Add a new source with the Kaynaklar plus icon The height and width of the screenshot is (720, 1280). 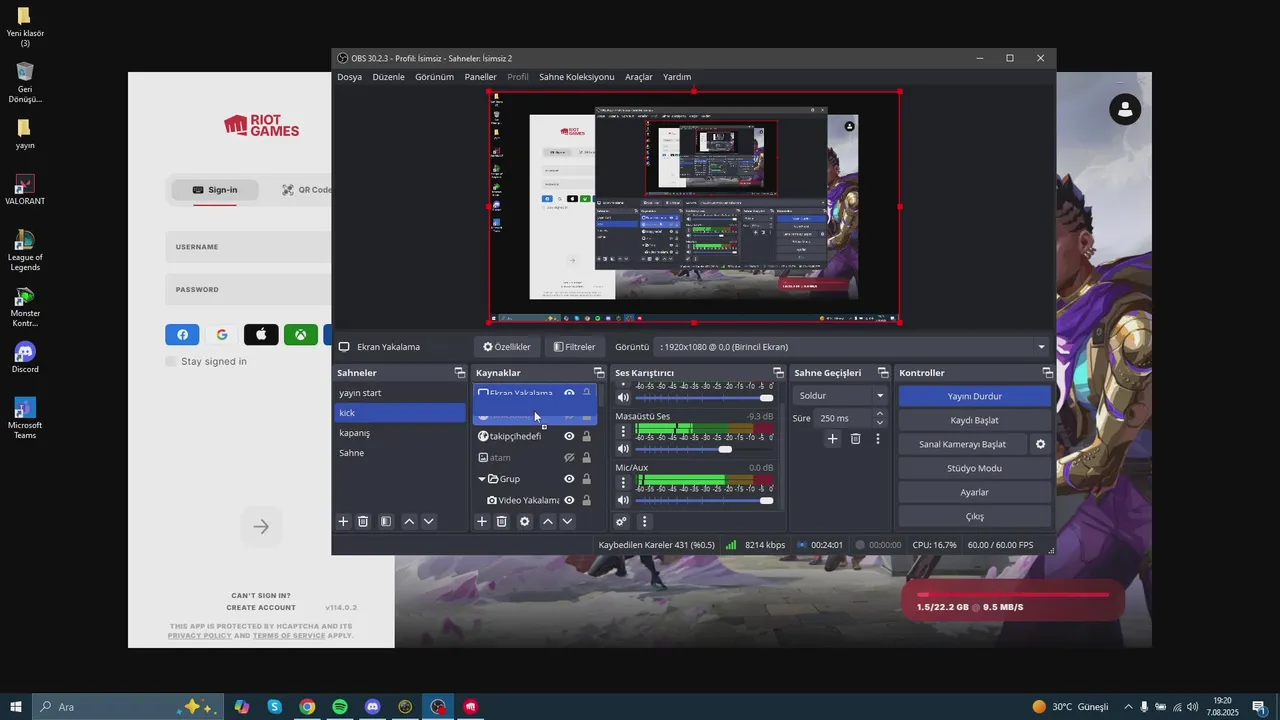point(482,521)
